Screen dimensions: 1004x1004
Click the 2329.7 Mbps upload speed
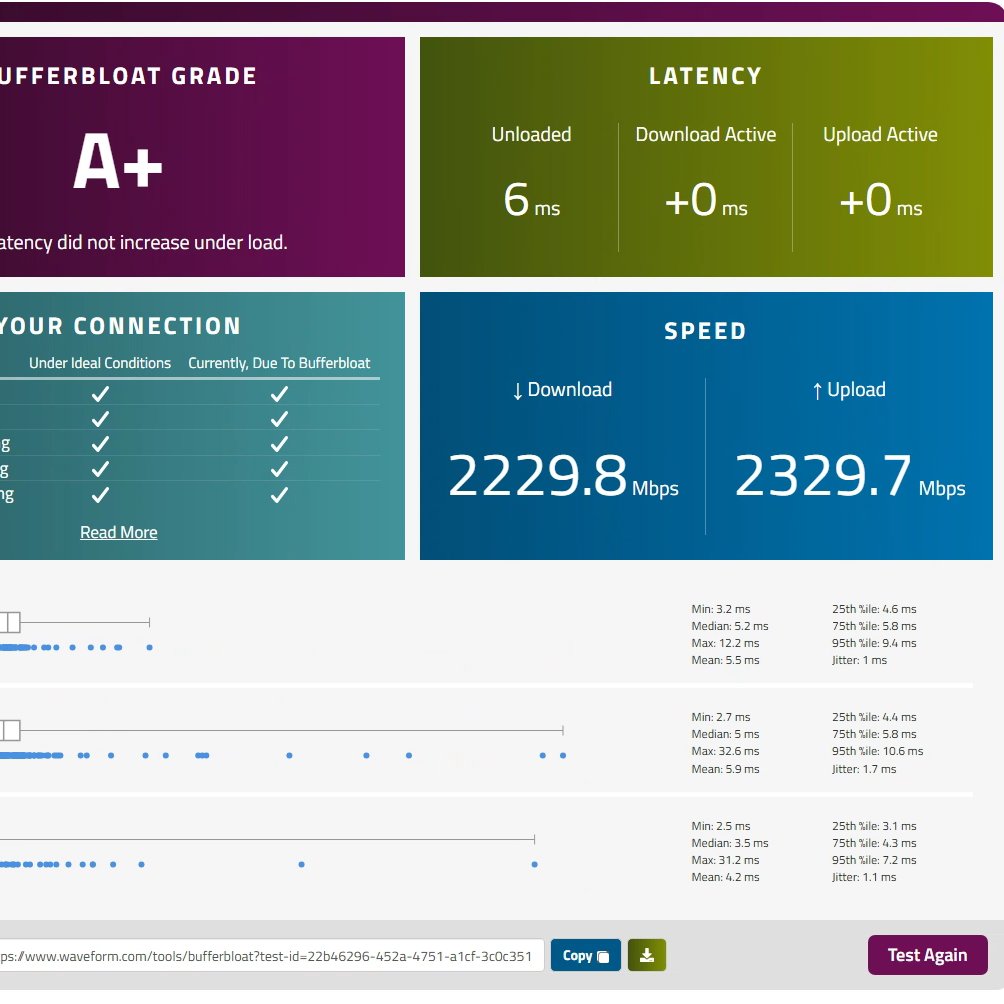point(850,475)
